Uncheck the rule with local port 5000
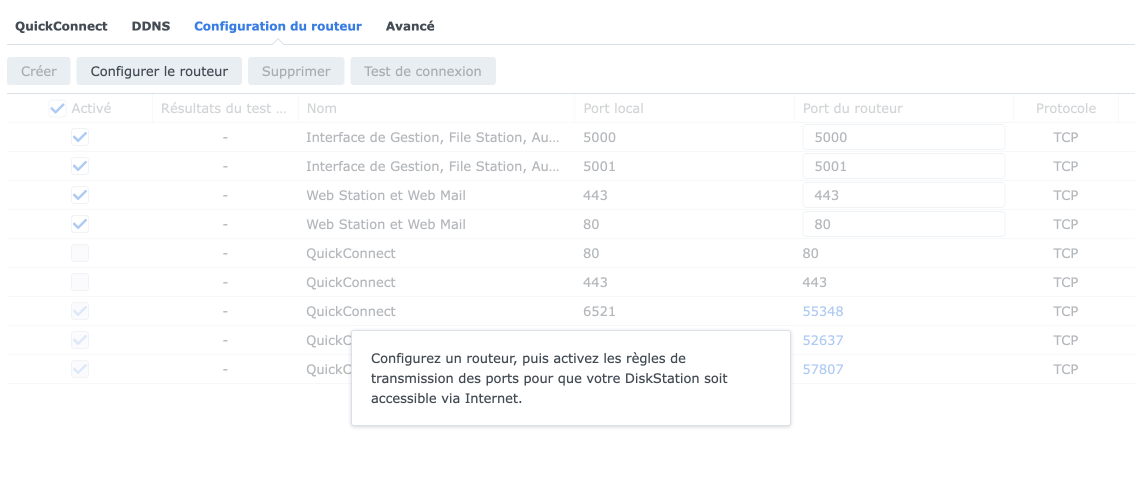The width and height of the screenshot is (1141, 478). (80, 137)
